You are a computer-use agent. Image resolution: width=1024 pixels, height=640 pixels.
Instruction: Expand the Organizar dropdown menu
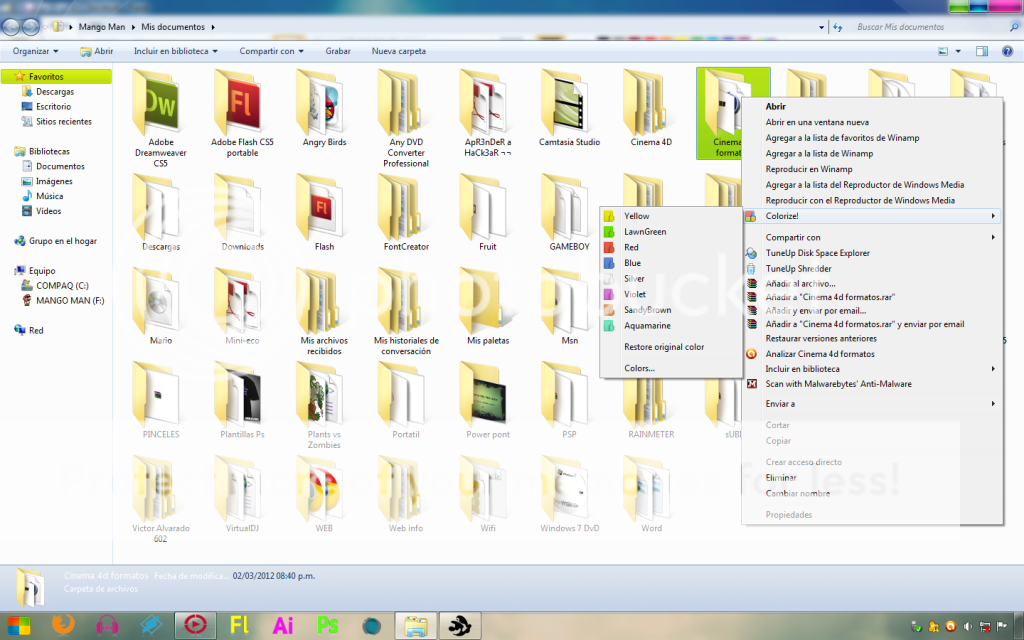click(35, 51)
